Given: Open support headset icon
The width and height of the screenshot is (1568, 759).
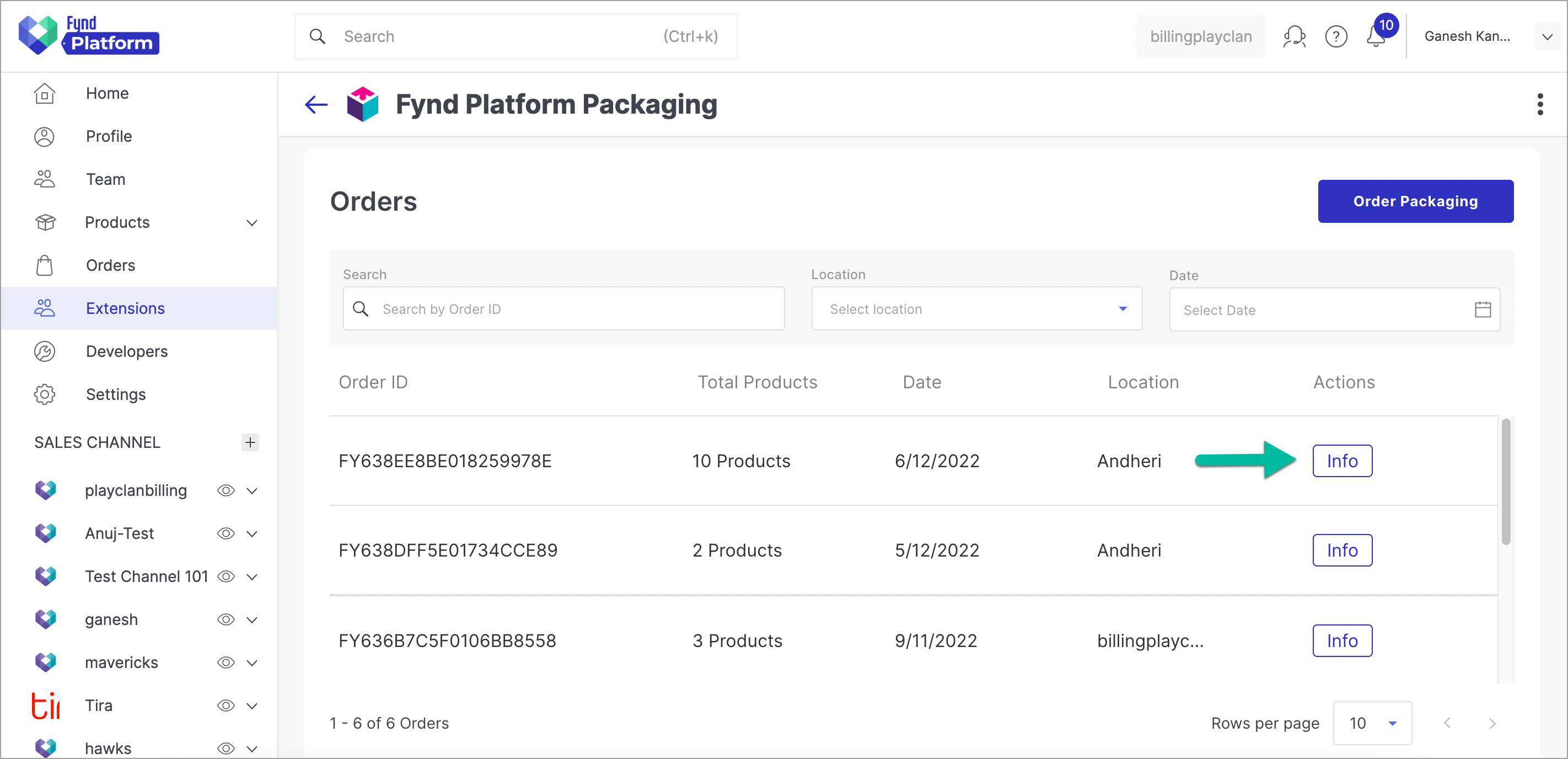Looking at the screenshot, I should [x=1294, y=36].
